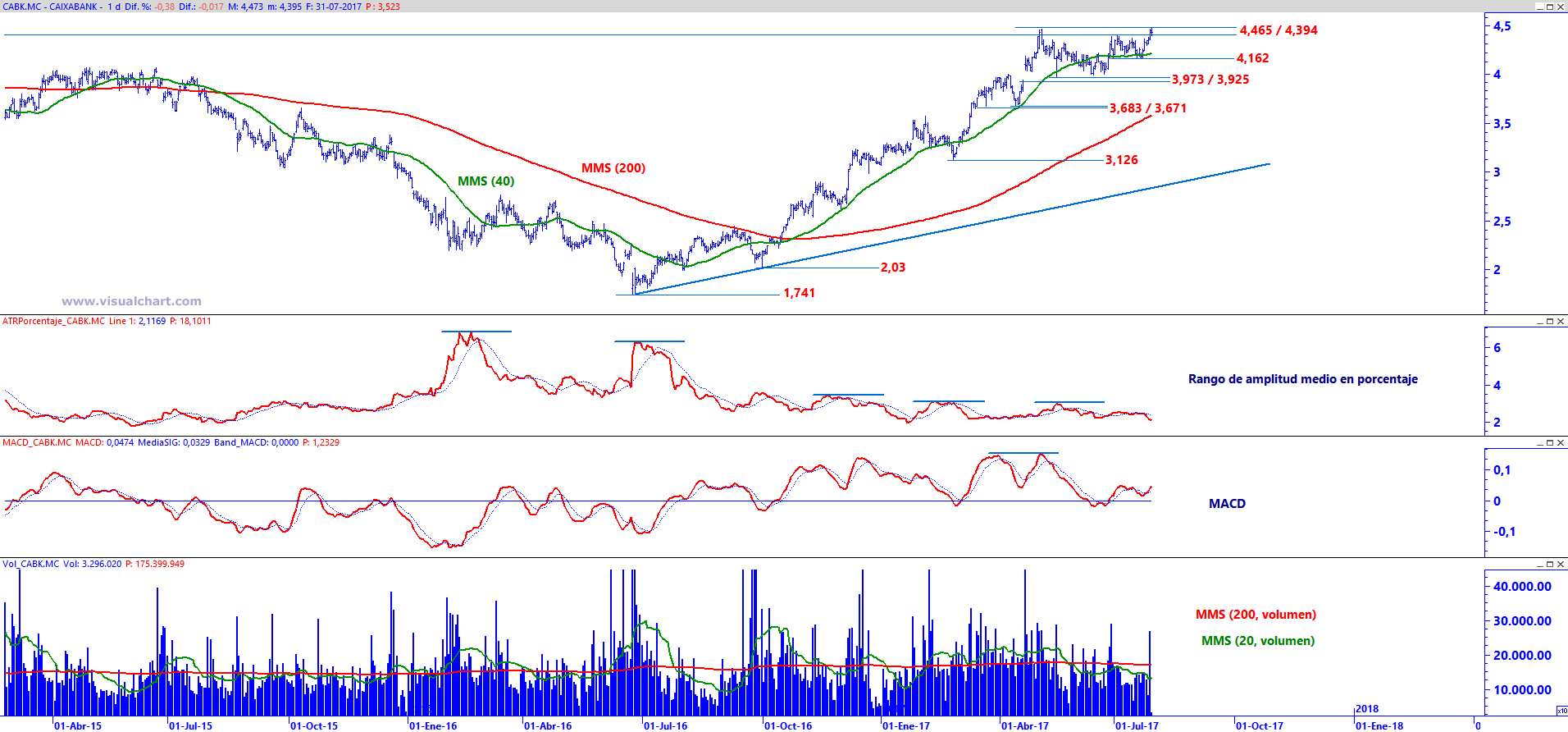Viewport: 1568px width, 732px height.
Task: Click the 3,5 value on the price axis
Action: tap(1502, 124)
